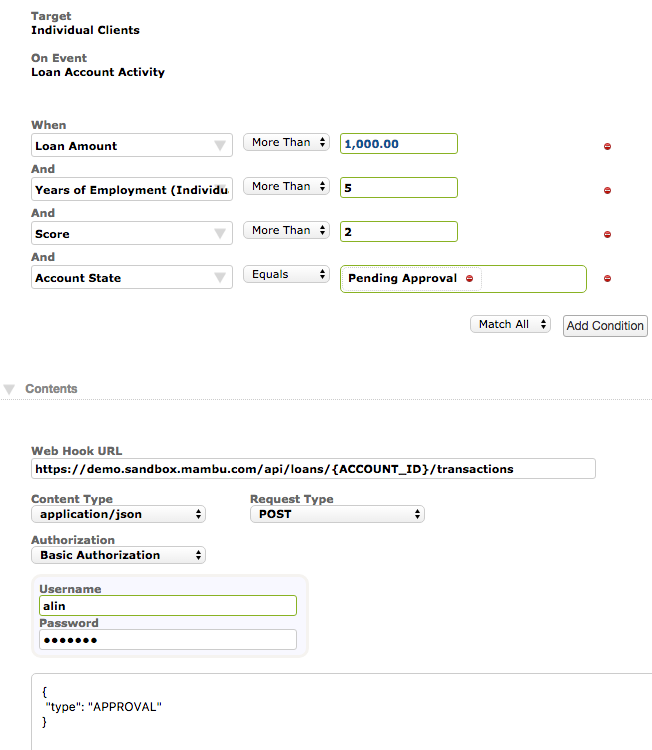Change the Account State Equals operator

coord(286,274)
